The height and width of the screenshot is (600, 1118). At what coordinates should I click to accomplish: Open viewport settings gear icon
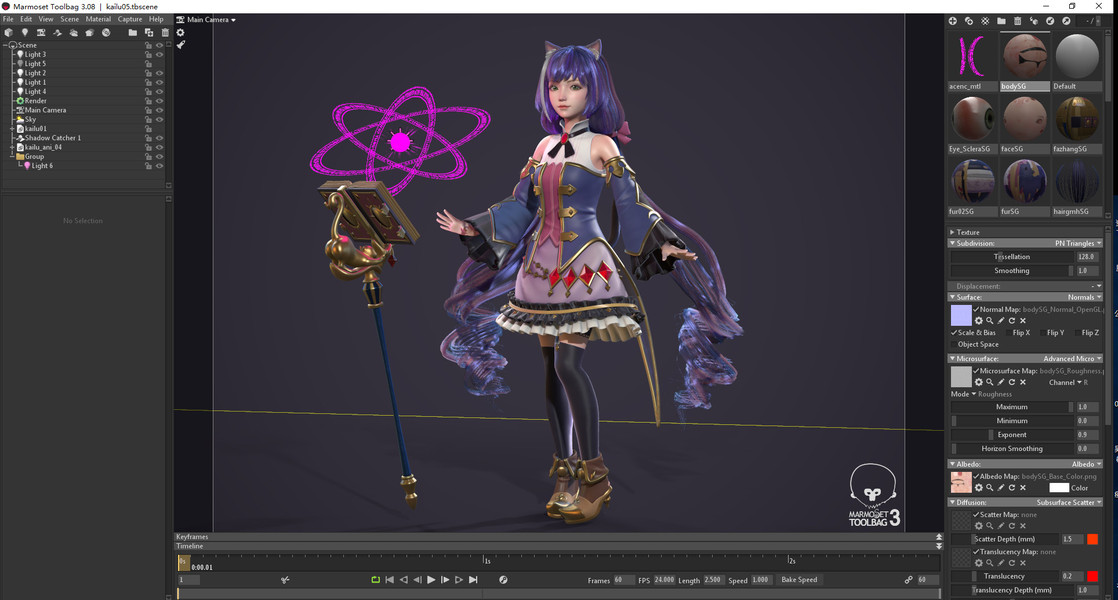coord(180,33)
